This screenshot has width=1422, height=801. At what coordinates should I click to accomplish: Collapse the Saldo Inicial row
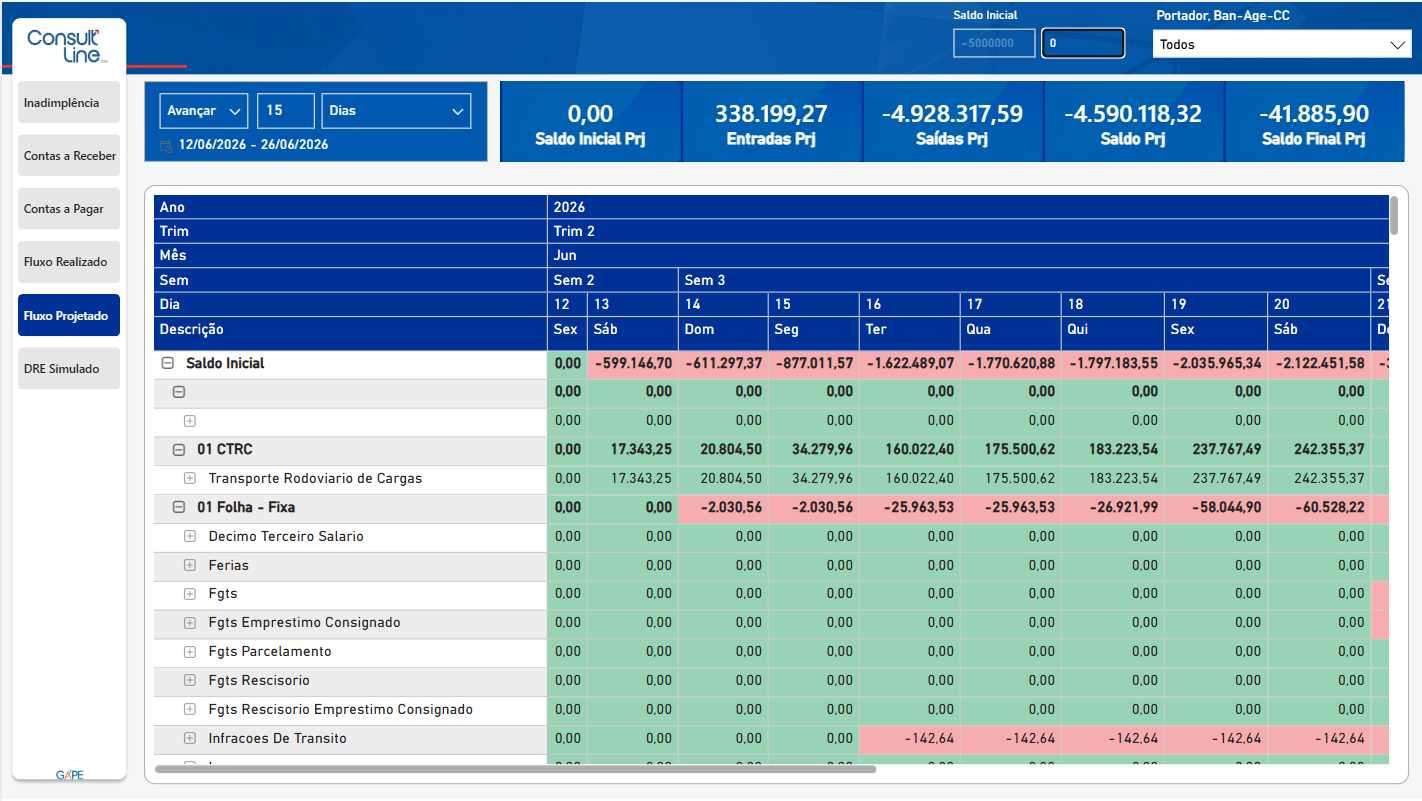click(x=168, y=364)
